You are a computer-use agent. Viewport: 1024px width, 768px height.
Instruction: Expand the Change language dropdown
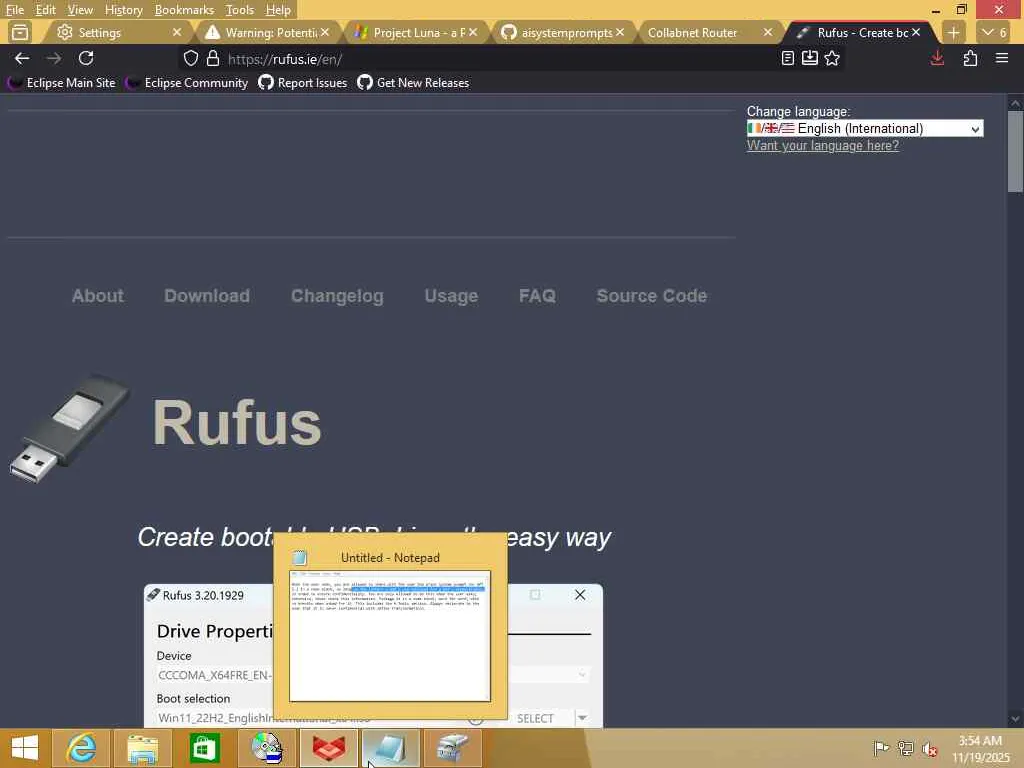pyautogui.click(x=865, y=129)
